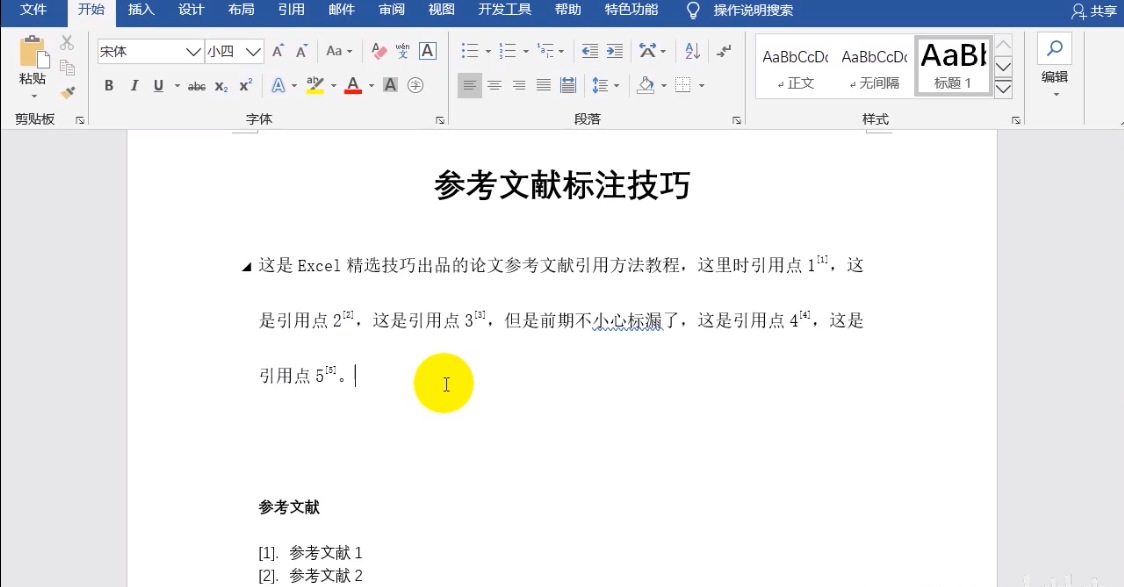Click the [1]. 参考文献 1 entry
This screenshot has height=587, width=1124.
pos(310,553)
